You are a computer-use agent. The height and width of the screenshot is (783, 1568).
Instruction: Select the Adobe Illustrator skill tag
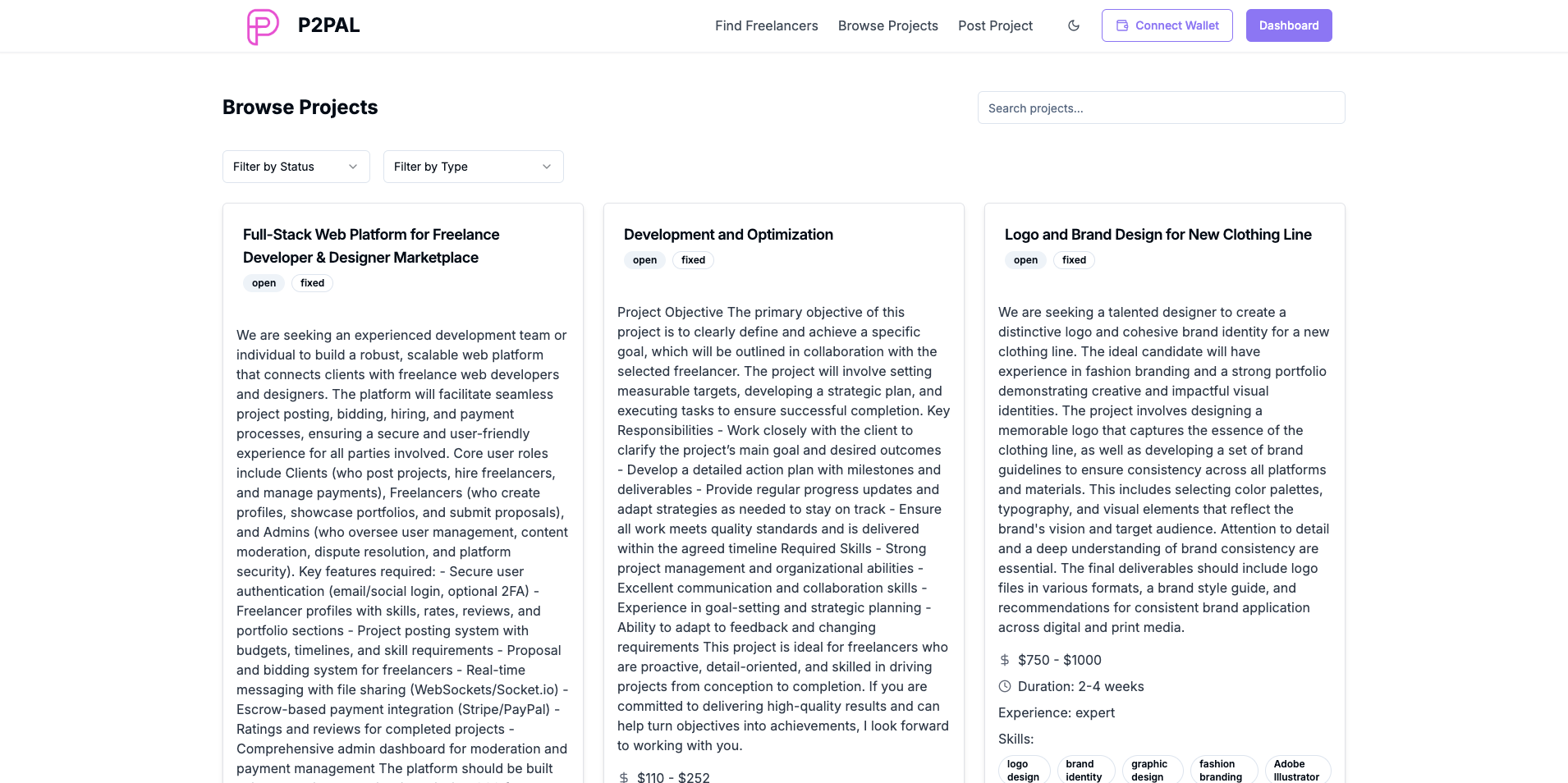tap(1297, 770)
